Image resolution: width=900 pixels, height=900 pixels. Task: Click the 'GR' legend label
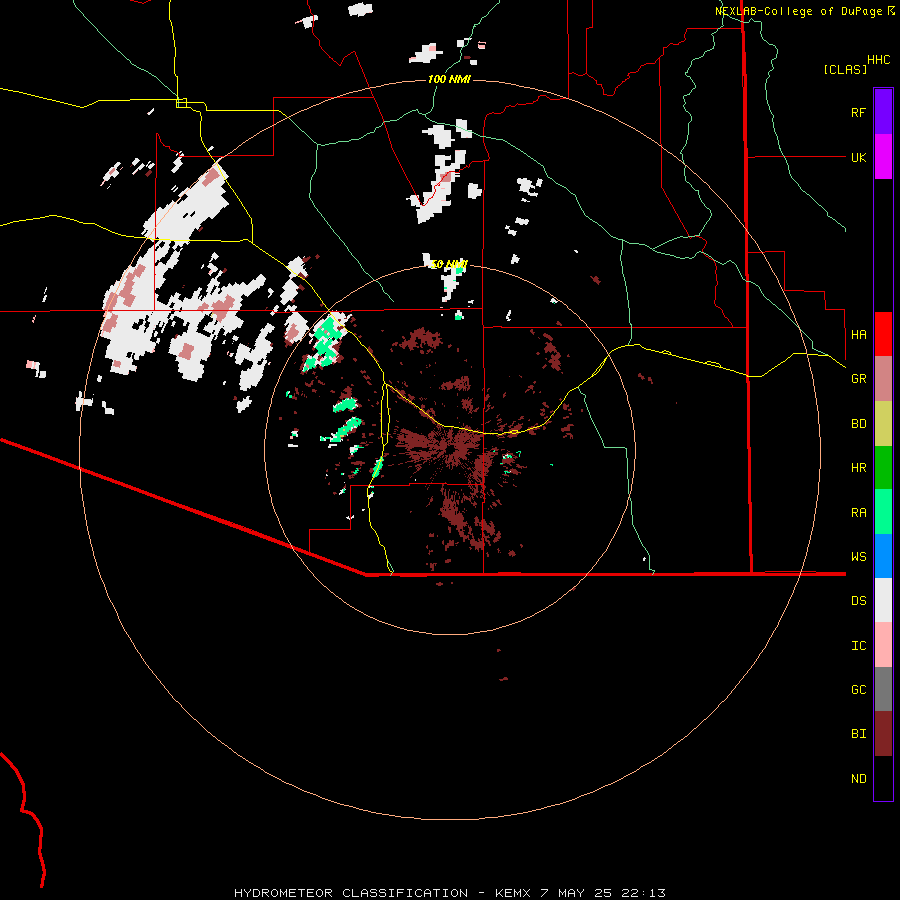(x=858, y=379)
